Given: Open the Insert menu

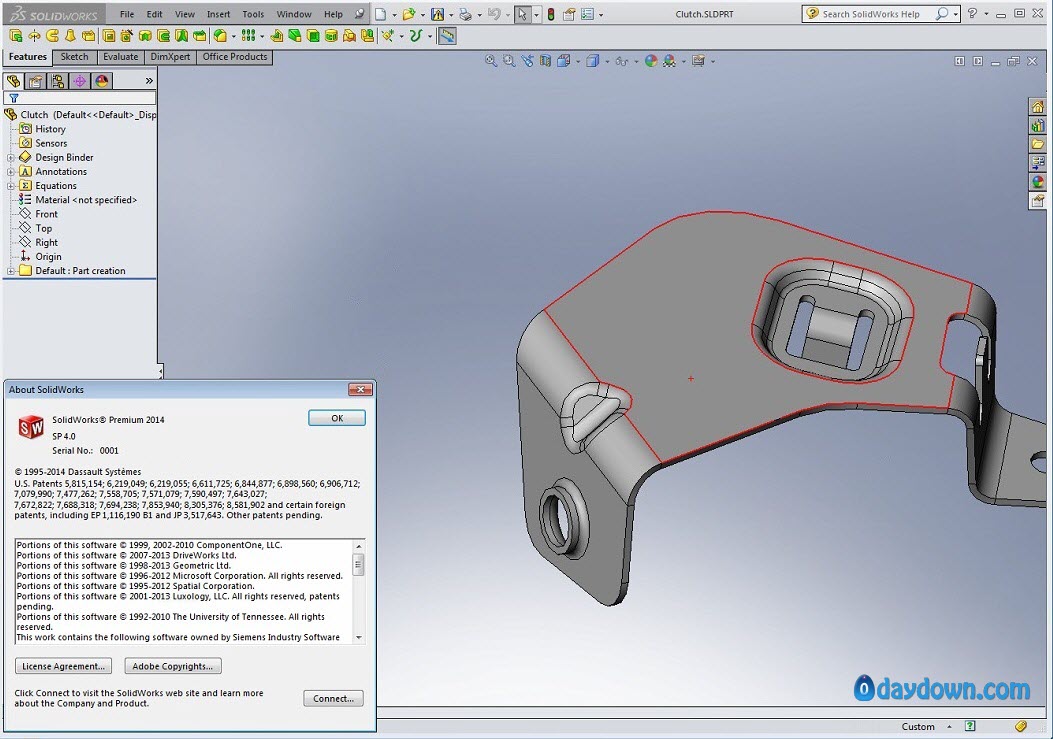Looking at the screenshot, I should click(x=218, y=14).
